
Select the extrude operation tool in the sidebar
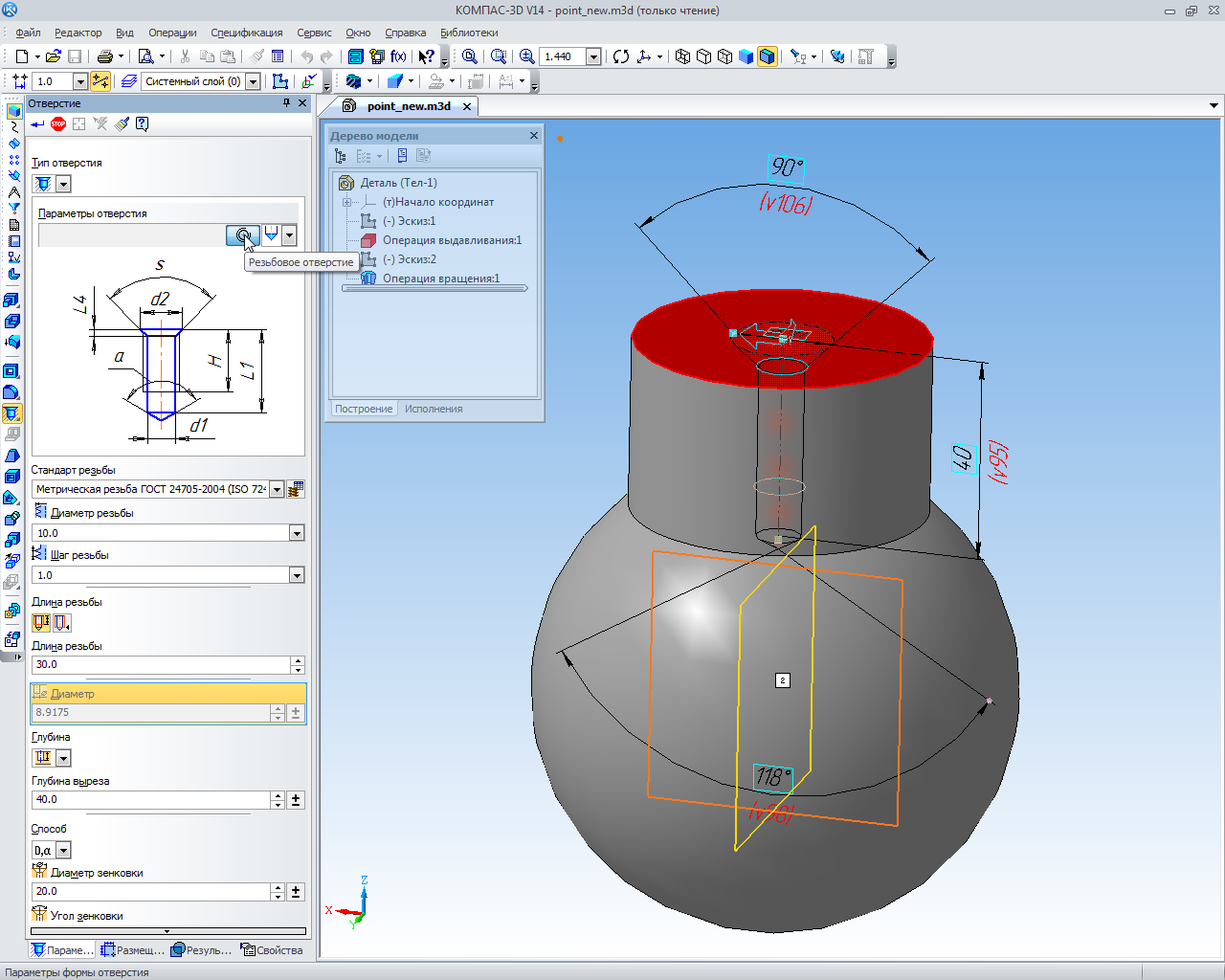click(x=11, y=301)
